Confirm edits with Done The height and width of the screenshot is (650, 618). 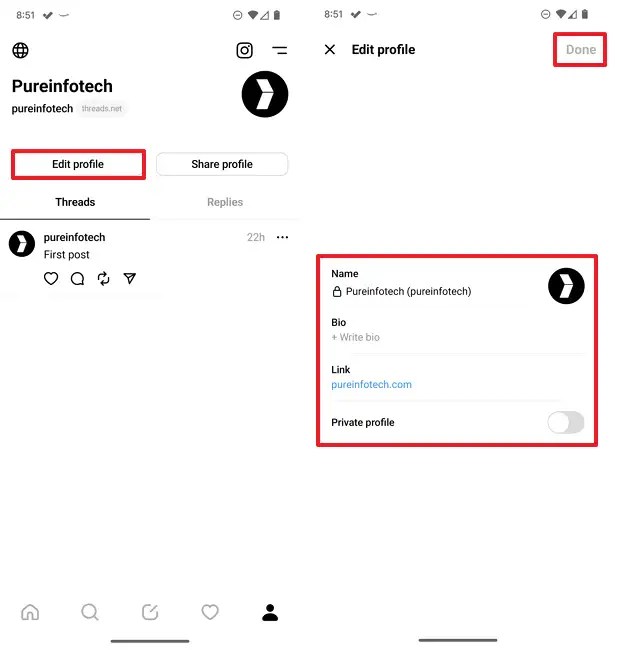pyautogui.click(x=581, y=50)
